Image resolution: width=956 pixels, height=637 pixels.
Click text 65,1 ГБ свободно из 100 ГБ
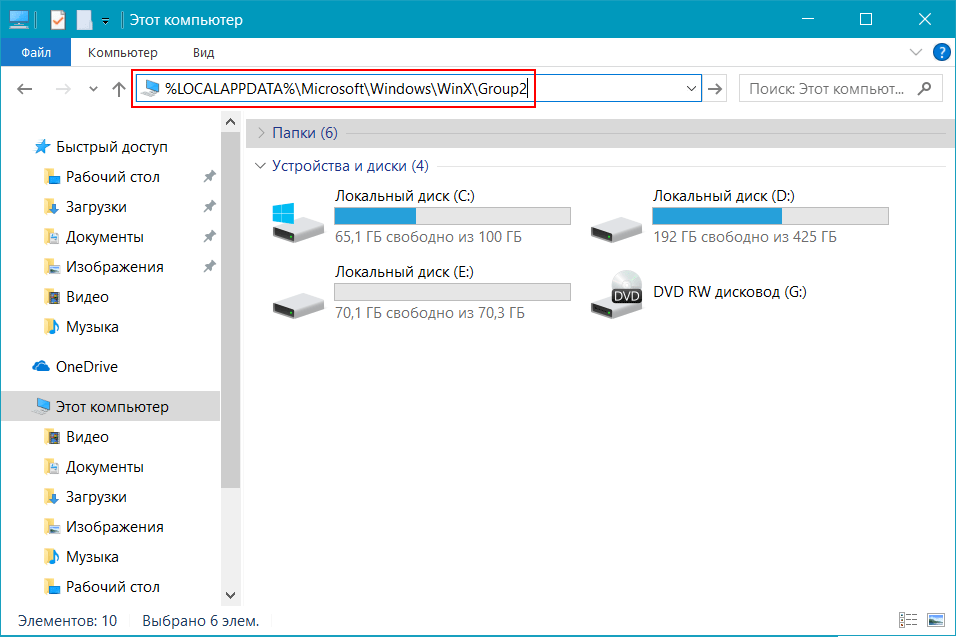tap(428, 237)
